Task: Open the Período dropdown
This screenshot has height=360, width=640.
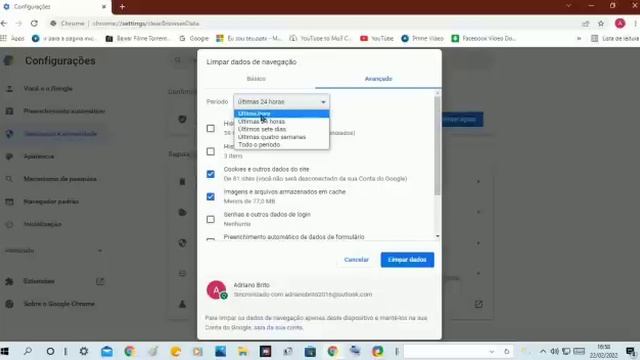Action: coord(281,102)
